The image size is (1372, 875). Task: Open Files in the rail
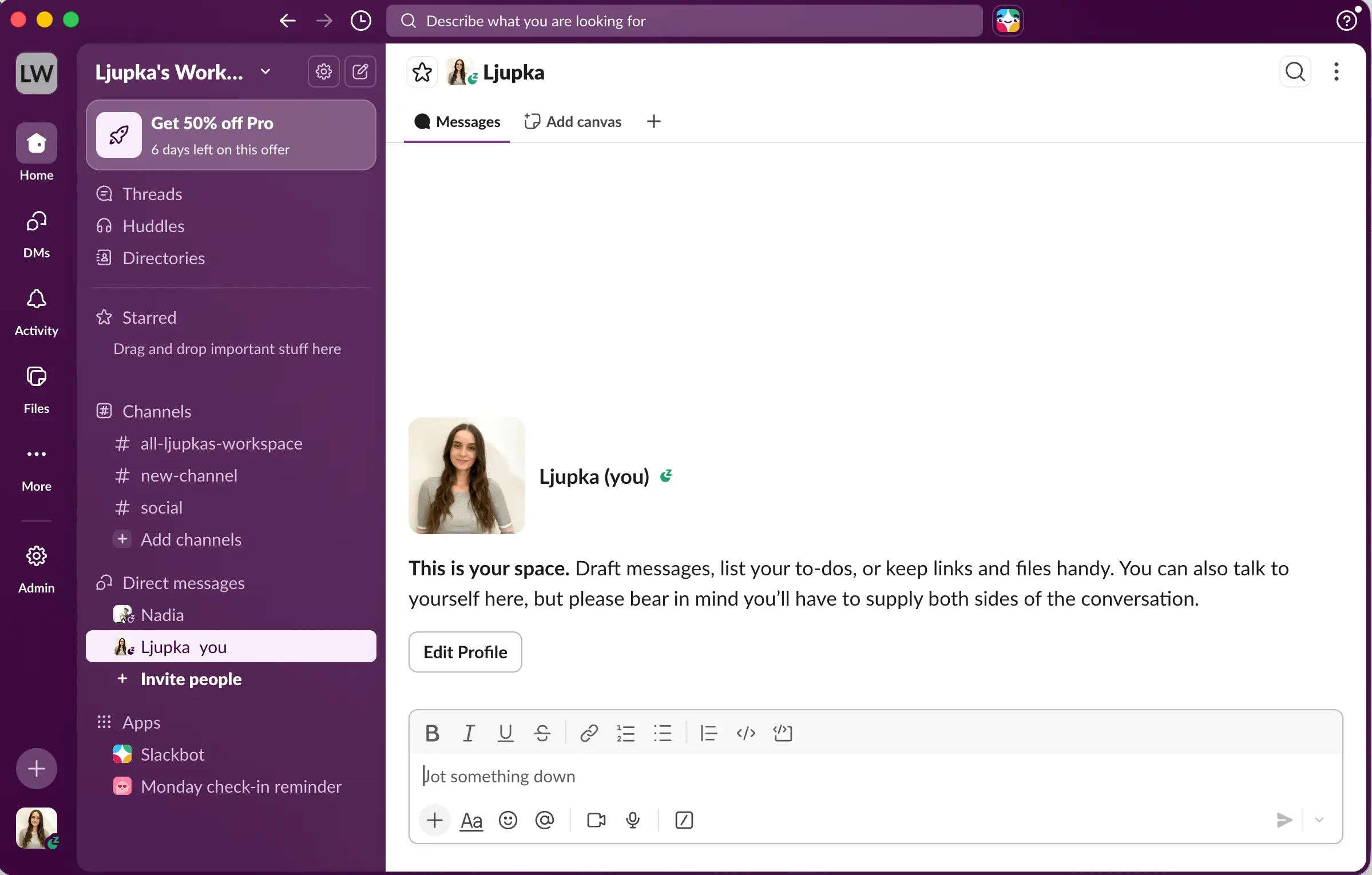(x=37, y=389)
